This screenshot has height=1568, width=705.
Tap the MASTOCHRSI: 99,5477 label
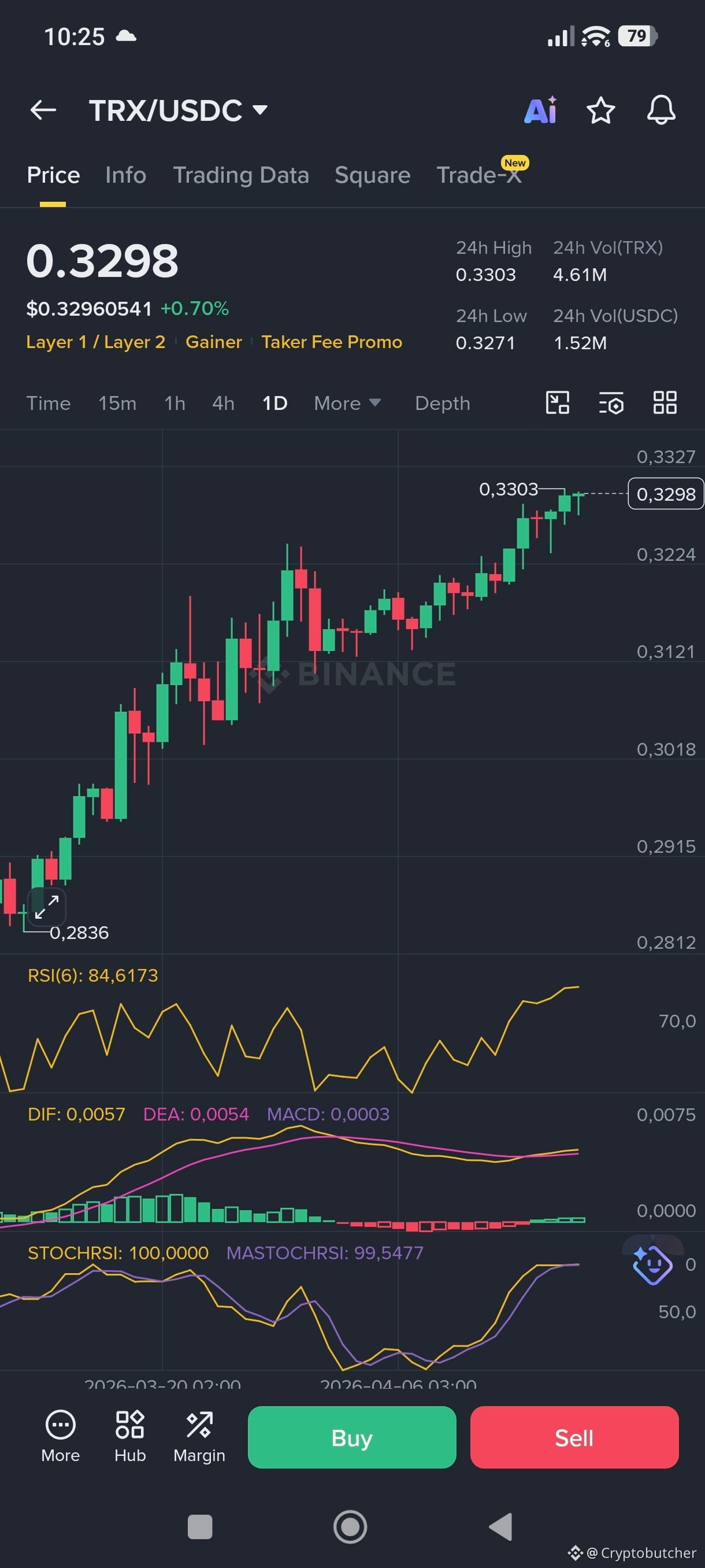[x=325, y=1253]
